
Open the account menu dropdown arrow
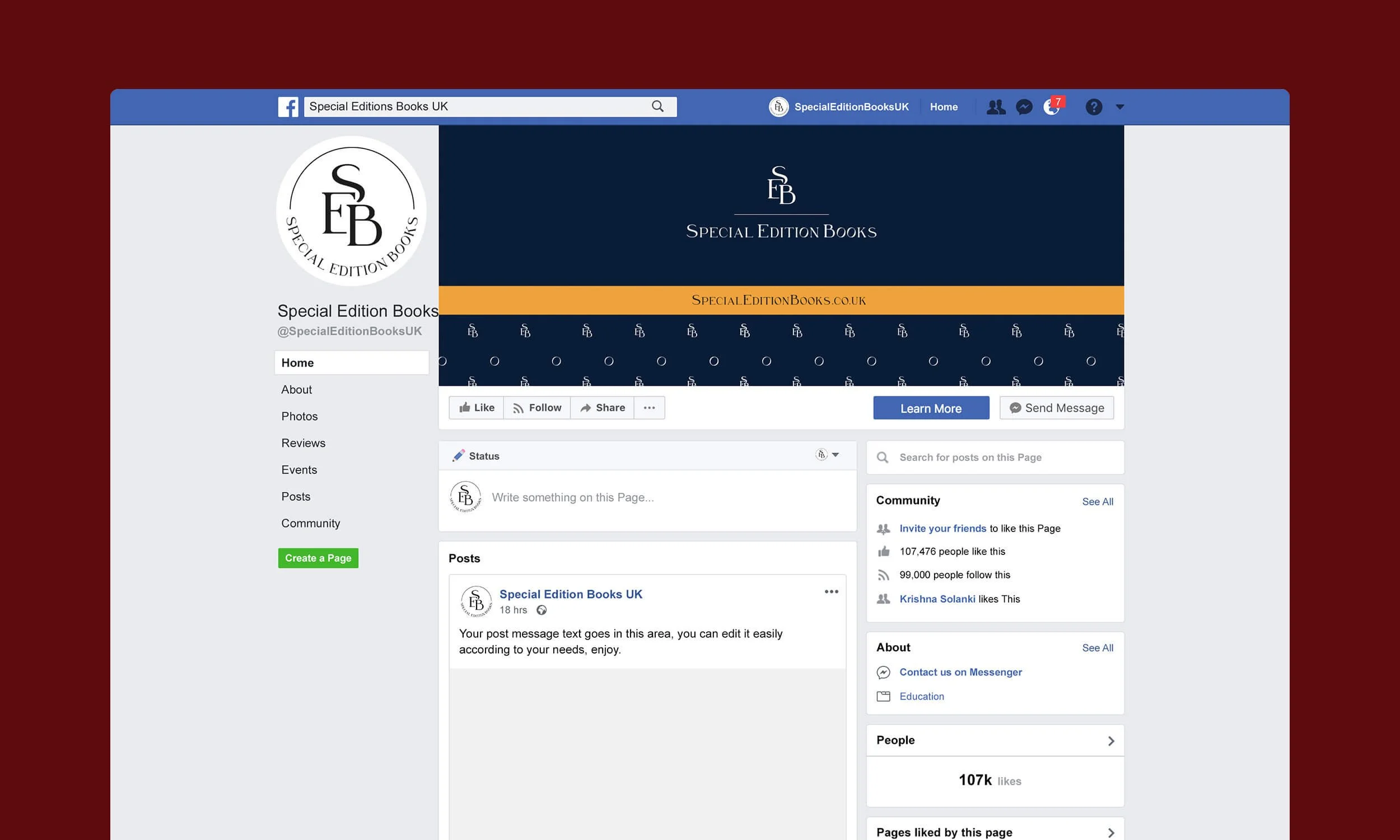tap(1119, 106)
